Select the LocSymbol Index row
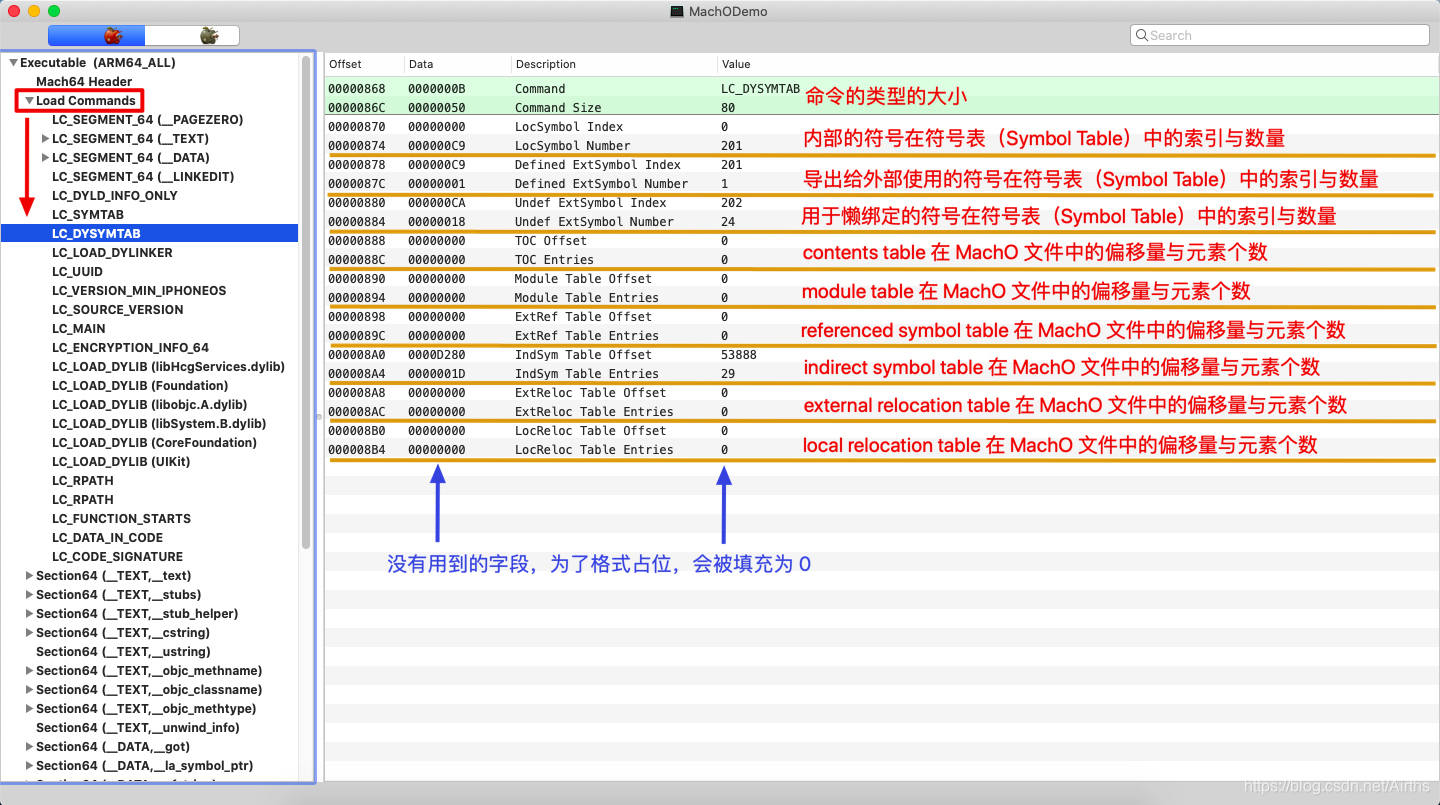This screenshot has width=1440, height=805. click(882, 127)
